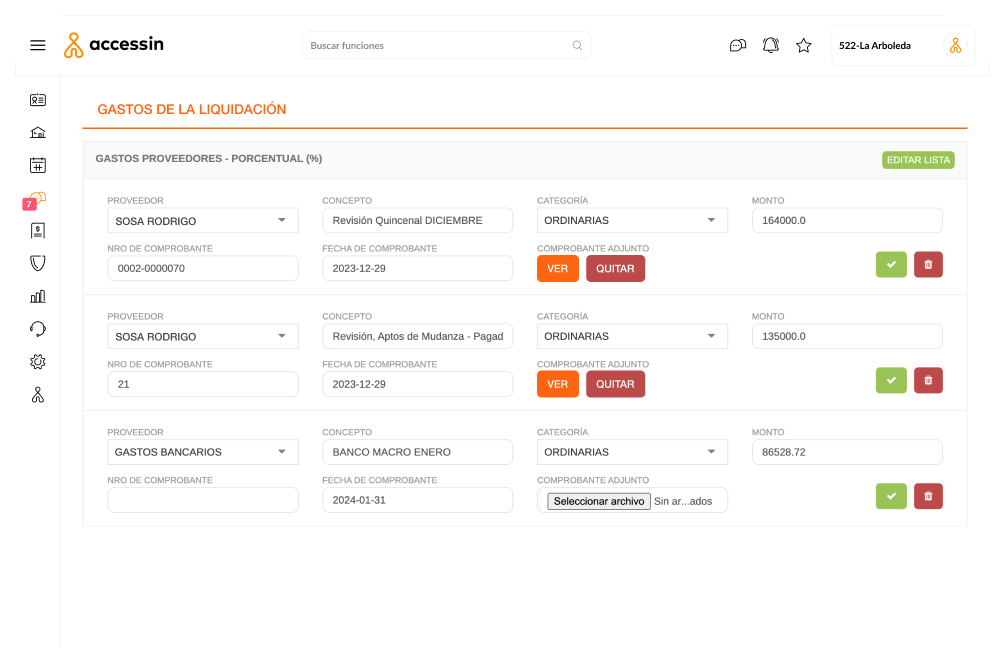View attached receipt for comprobante 0002-0000070
The image size is (1005, 664).
click(557, 268)
